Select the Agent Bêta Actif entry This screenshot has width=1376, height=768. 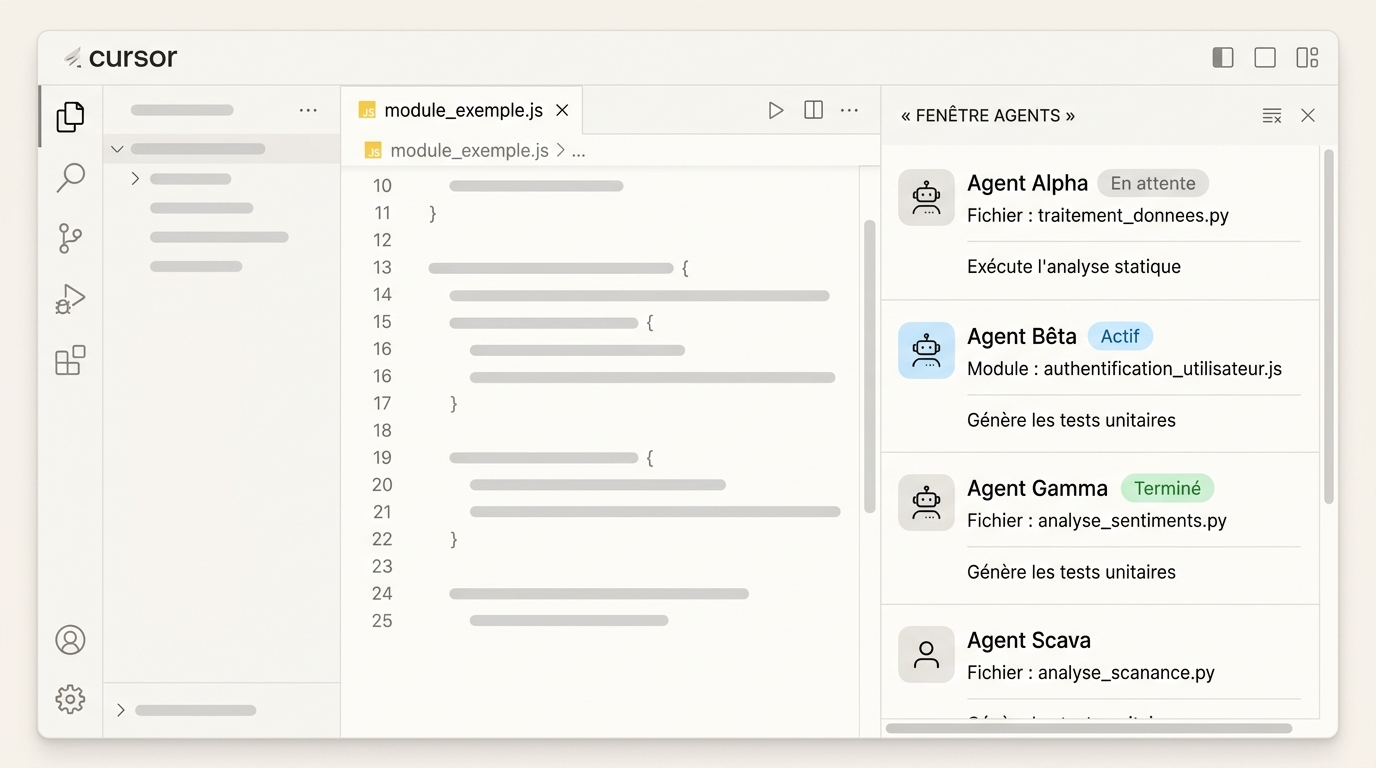click(1100, 376)
